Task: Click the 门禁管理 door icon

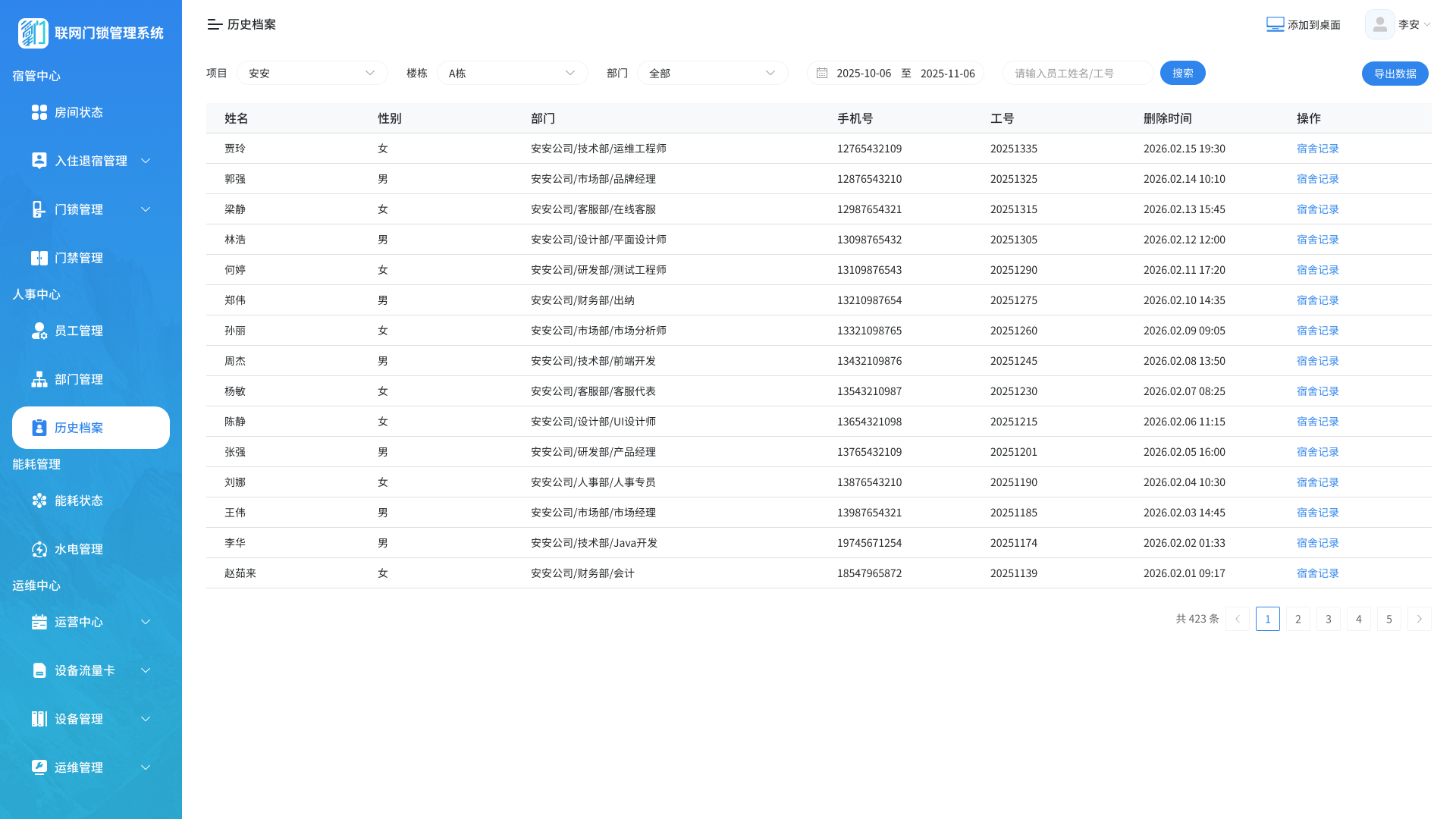Action: click(x=39, y=258)
